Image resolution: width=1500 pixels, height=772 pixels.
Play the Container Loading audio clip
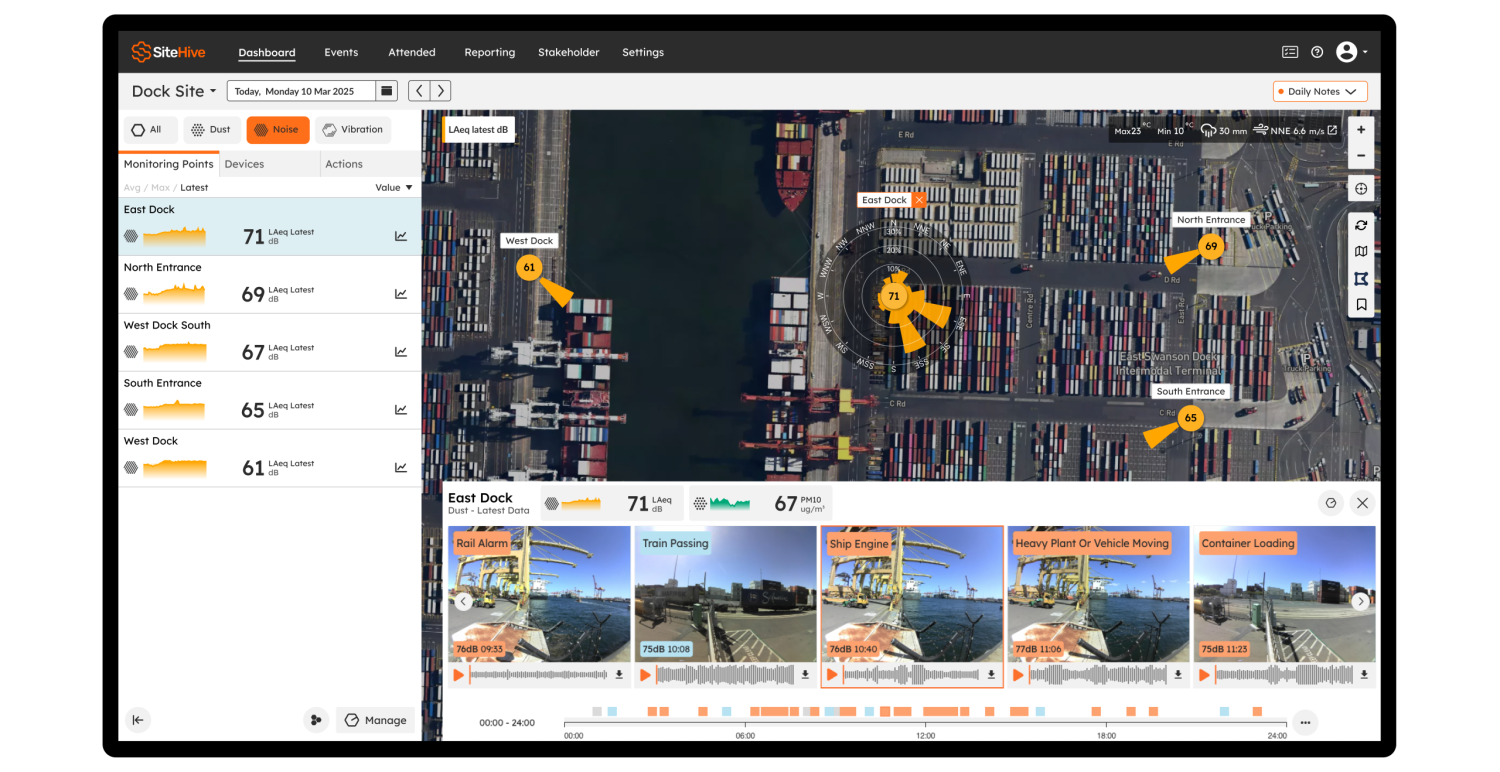(1204, 675)
